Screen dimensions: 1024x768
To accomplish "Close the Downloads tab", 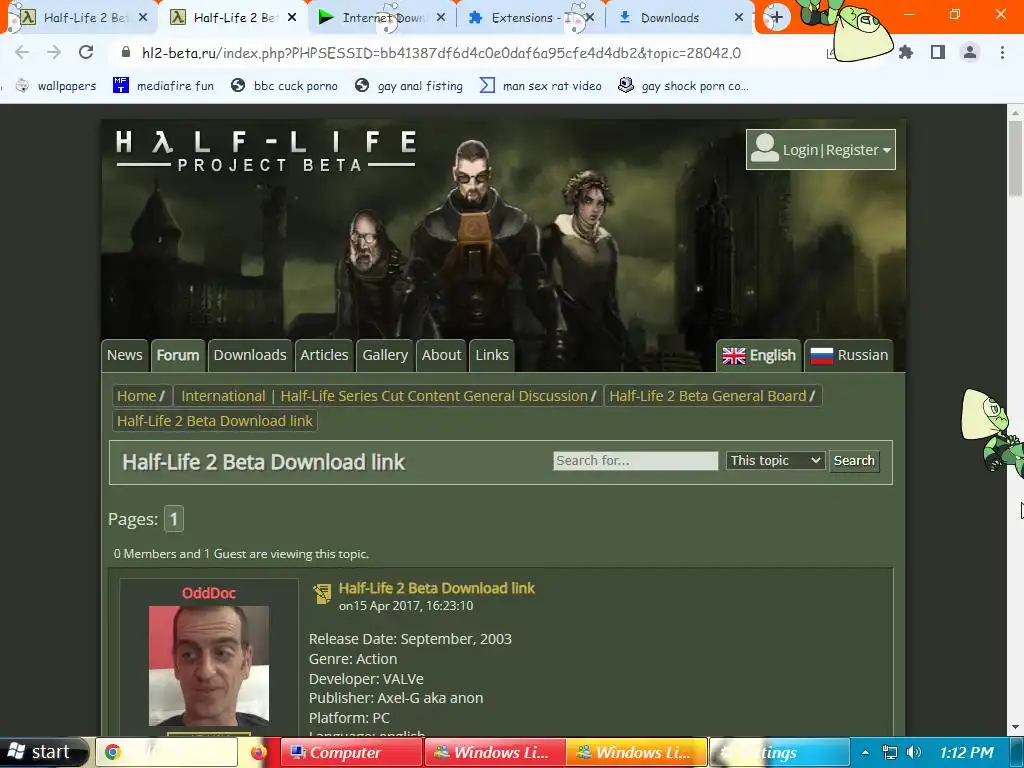I will (739, 18).
